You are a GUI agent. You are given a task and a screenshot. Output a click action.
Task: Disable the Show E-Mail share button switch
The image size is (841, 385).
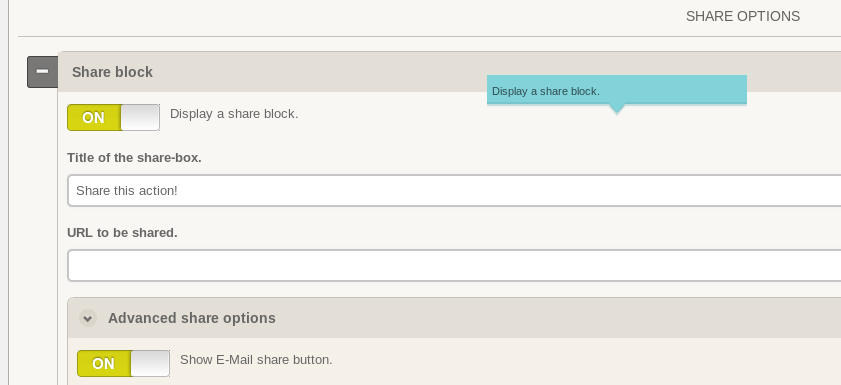click(123, 364)
